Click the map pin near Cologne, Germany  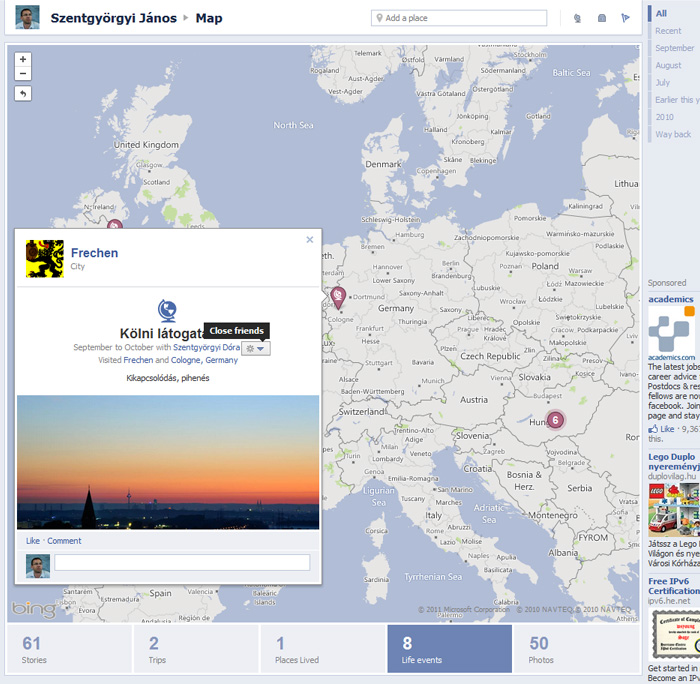tap(338, 298)
